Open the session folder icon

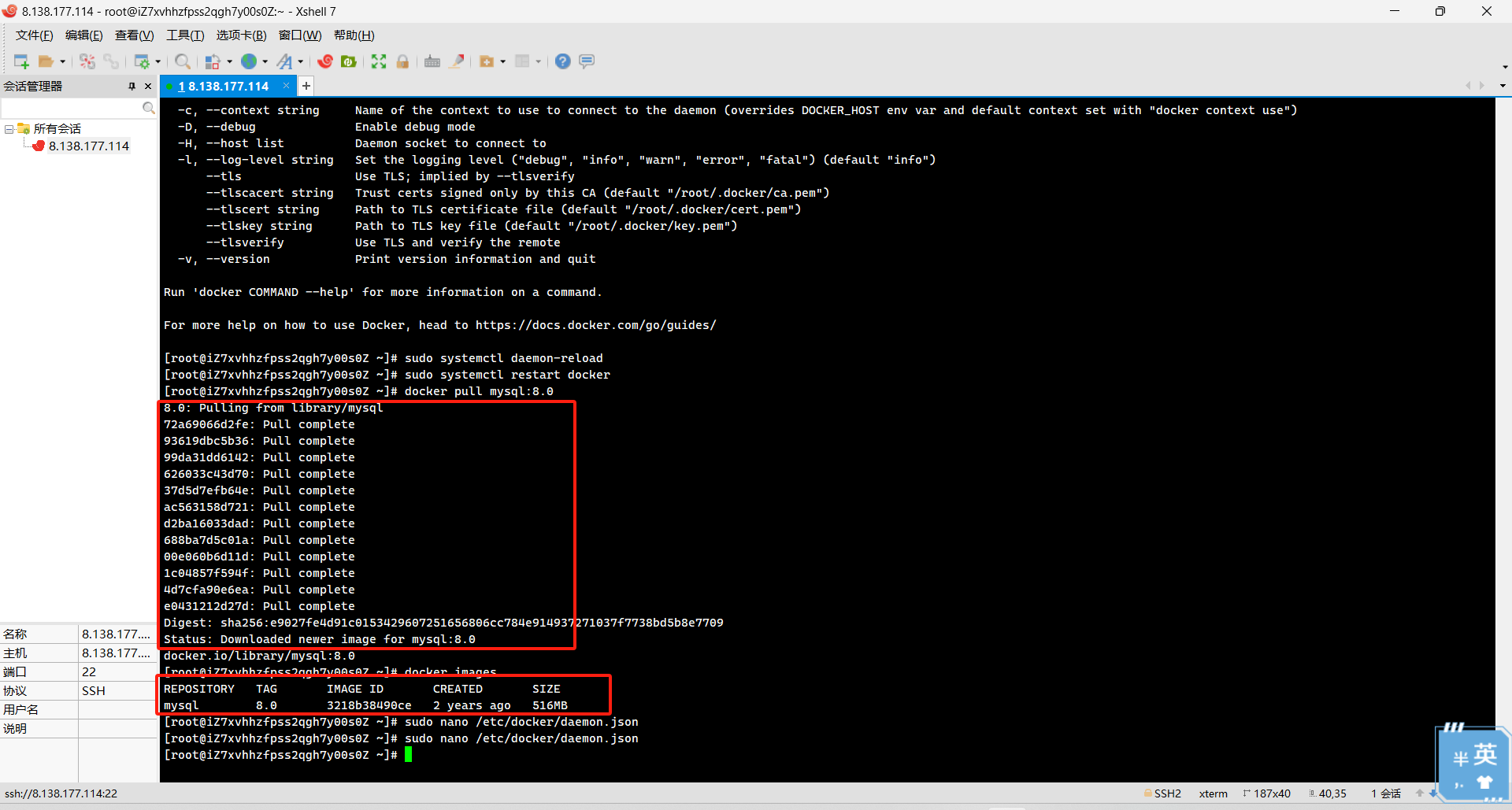coord(46,61)
